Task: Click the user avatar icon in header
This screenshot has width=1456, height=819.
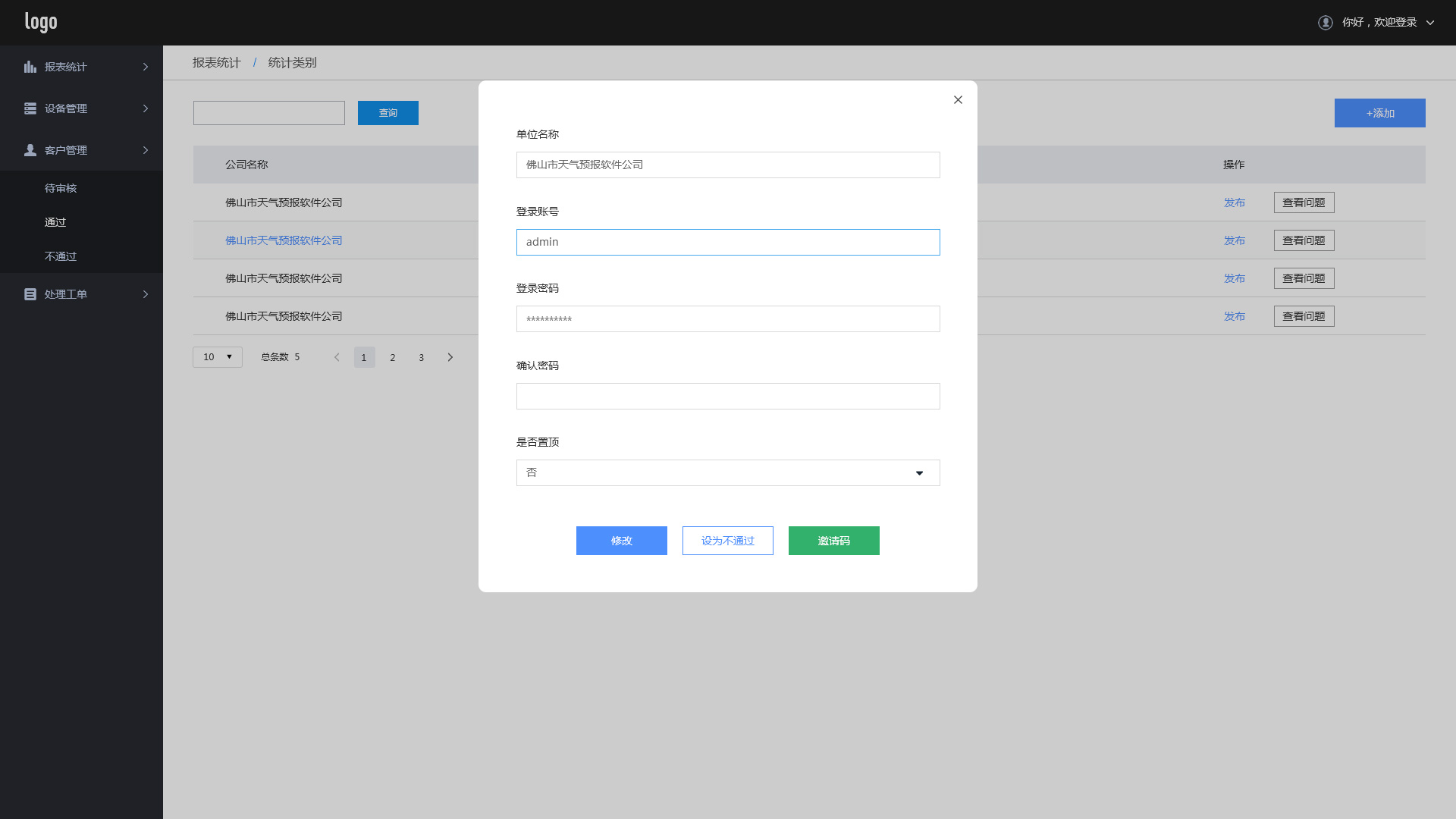Action: [x=1326, y=23]
